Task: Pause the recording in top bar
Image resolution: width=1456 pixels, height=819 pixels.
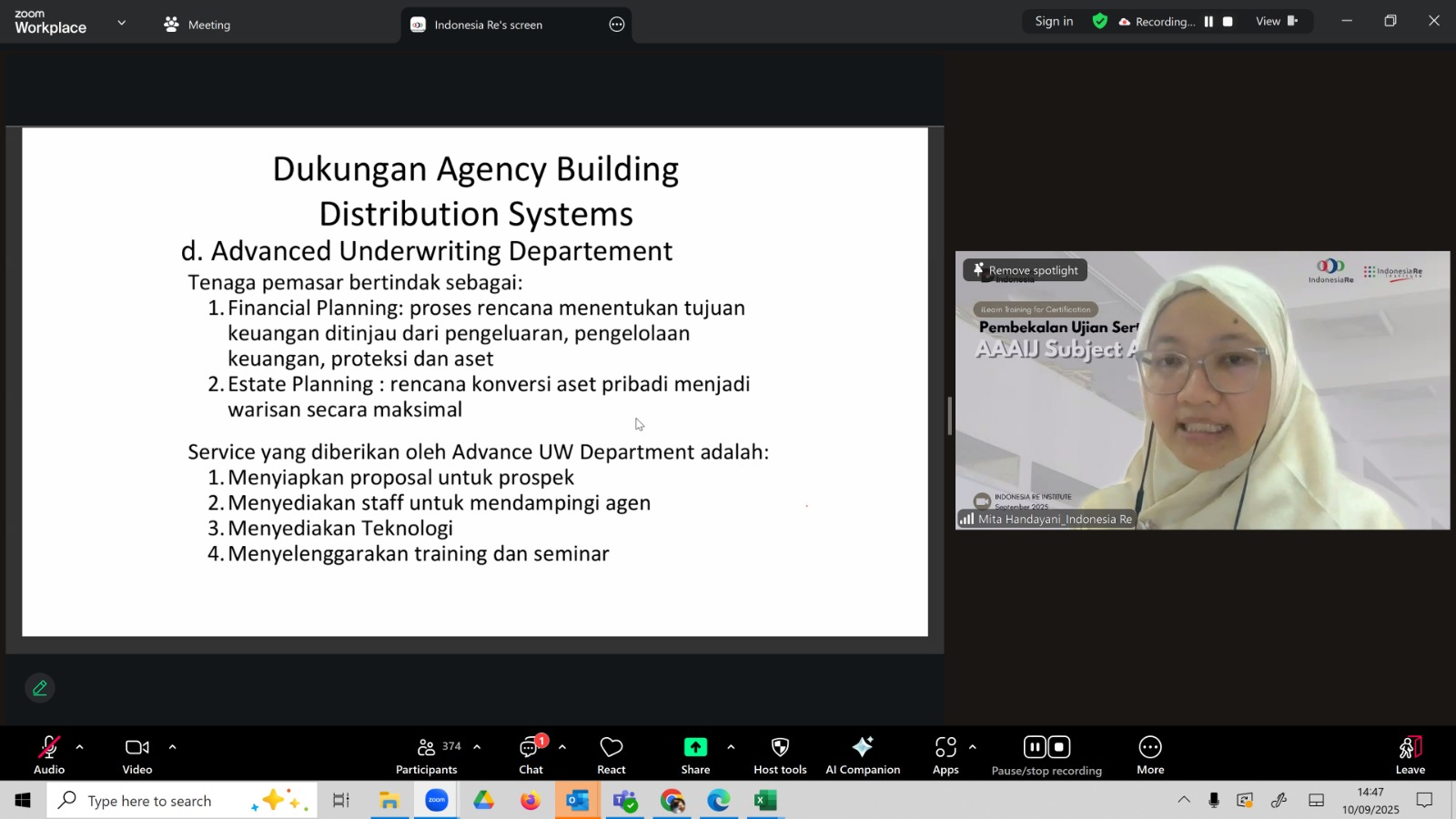Action: [x=1208, y=22]
